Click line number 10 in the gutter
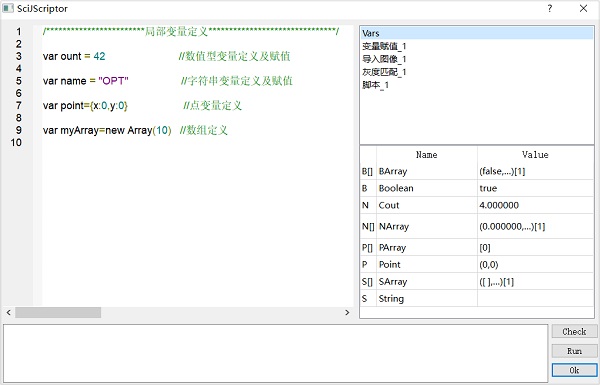The height and width of the screenshot is (385, 600). (x=16, y=142)
